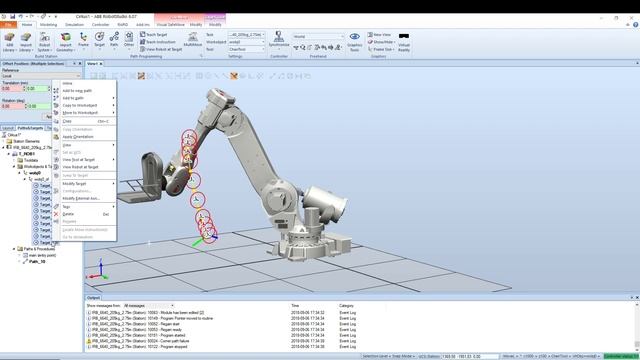Open the Frame creation tool
The image size is (640, 360).
[83, 41]
